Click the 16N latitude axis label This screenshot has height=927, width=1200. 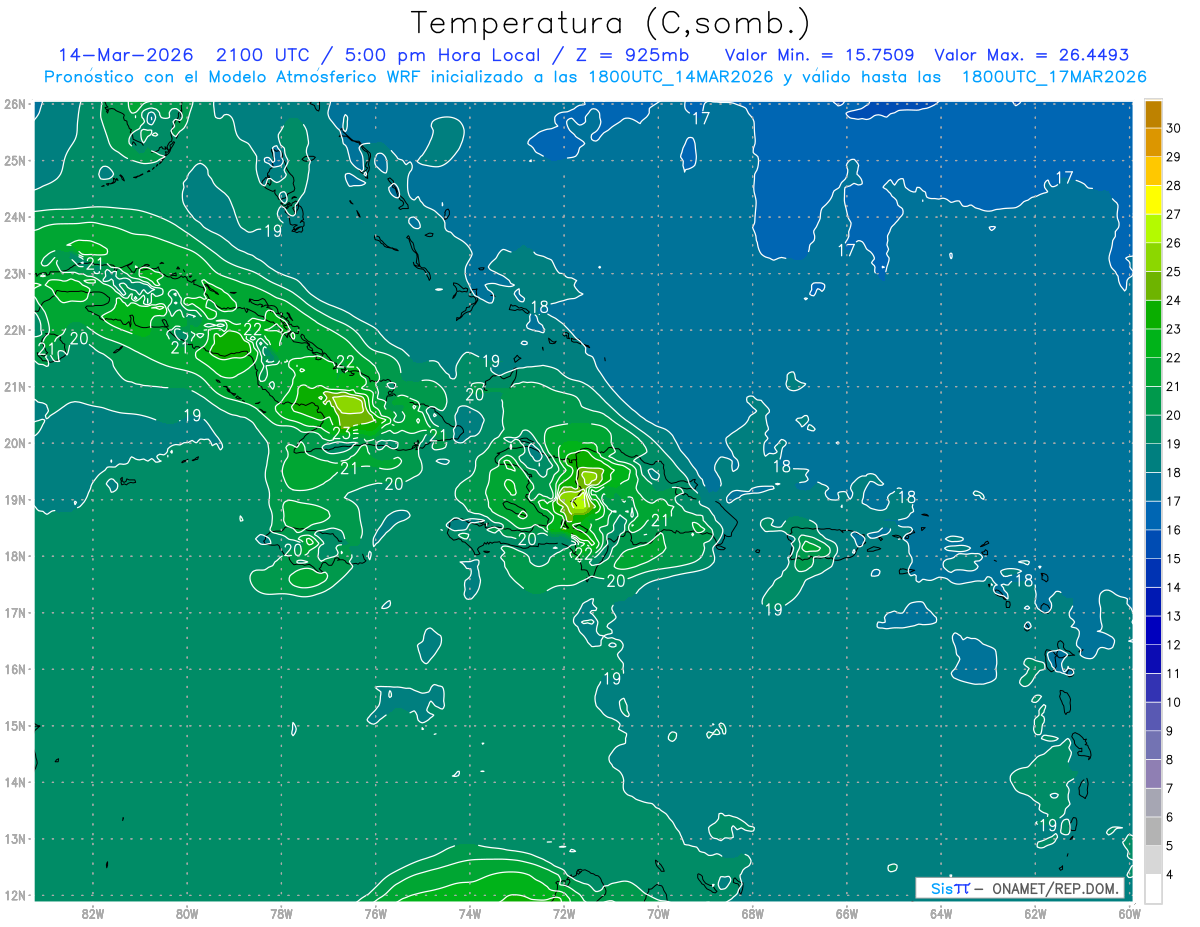(15, 669)
